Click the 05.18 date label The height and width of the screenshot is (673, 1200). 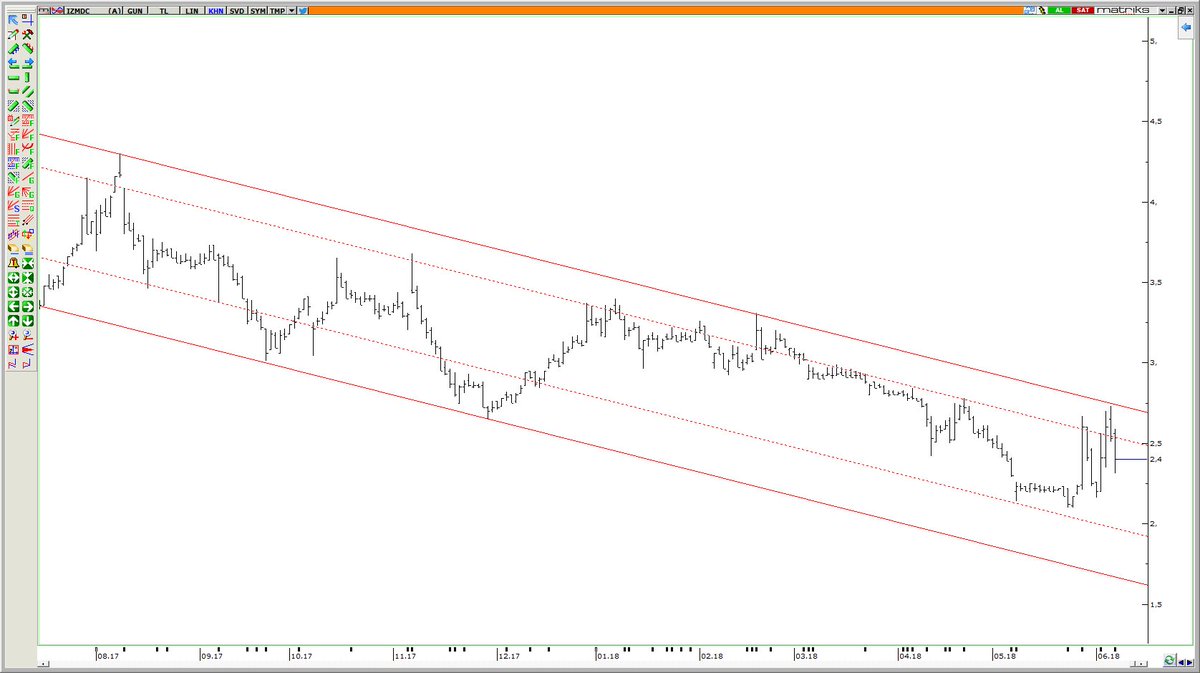[x=1004, y=656]
